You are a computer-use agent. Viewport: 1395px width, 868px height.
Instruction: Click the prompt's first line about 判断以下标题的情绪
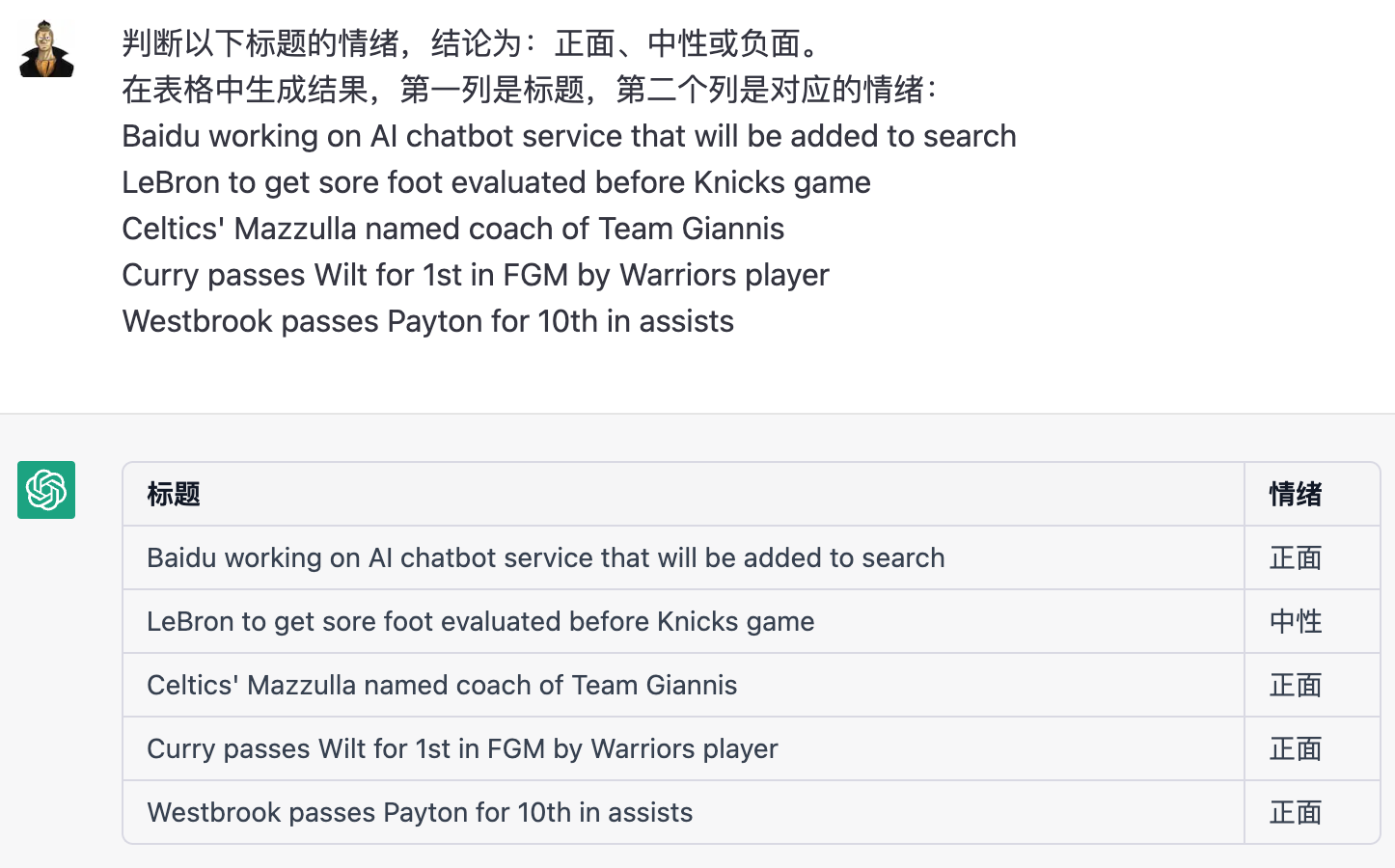pos(473,43)
